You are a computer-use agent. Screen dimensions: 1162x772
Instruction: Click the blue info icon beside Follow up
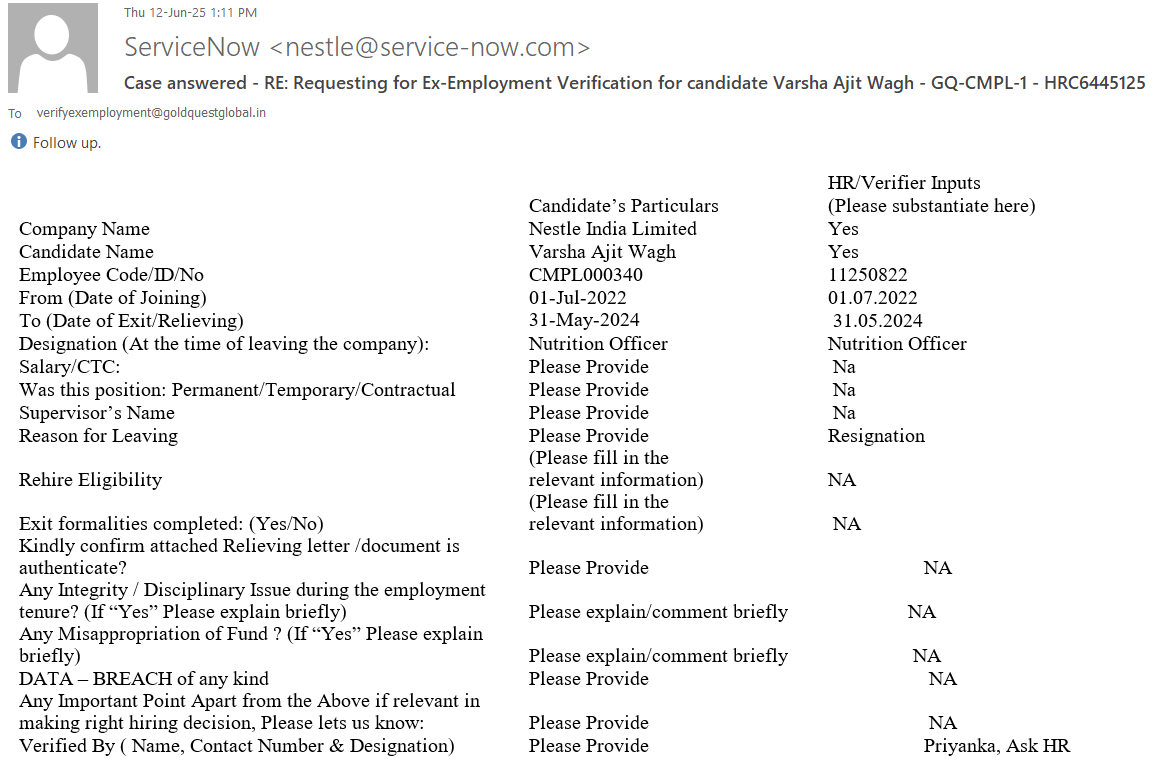point(18,142)
